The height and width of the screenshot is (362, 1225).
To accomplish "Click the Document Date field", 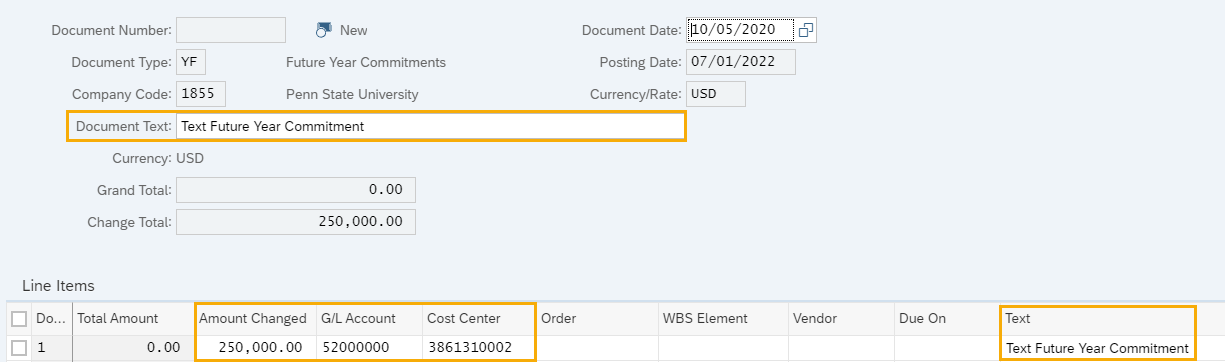I will tap(740, 30).
